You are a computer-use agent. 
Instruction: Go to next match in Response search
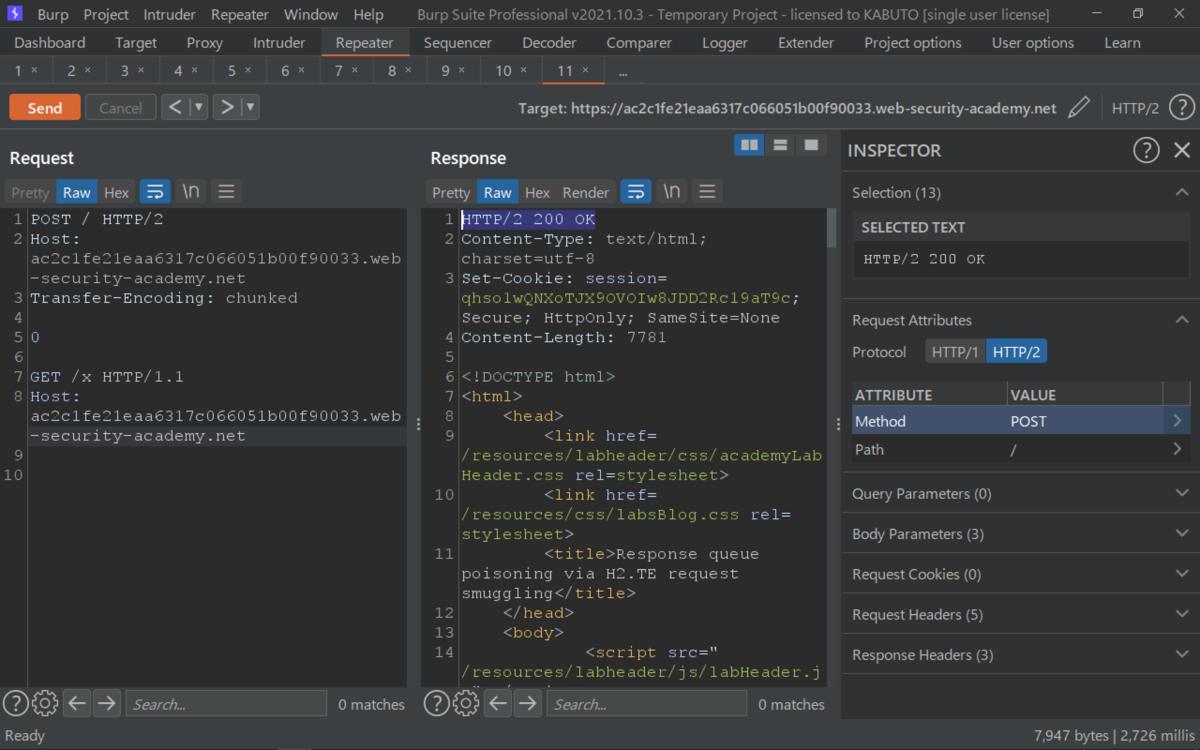tap(527, 704)
